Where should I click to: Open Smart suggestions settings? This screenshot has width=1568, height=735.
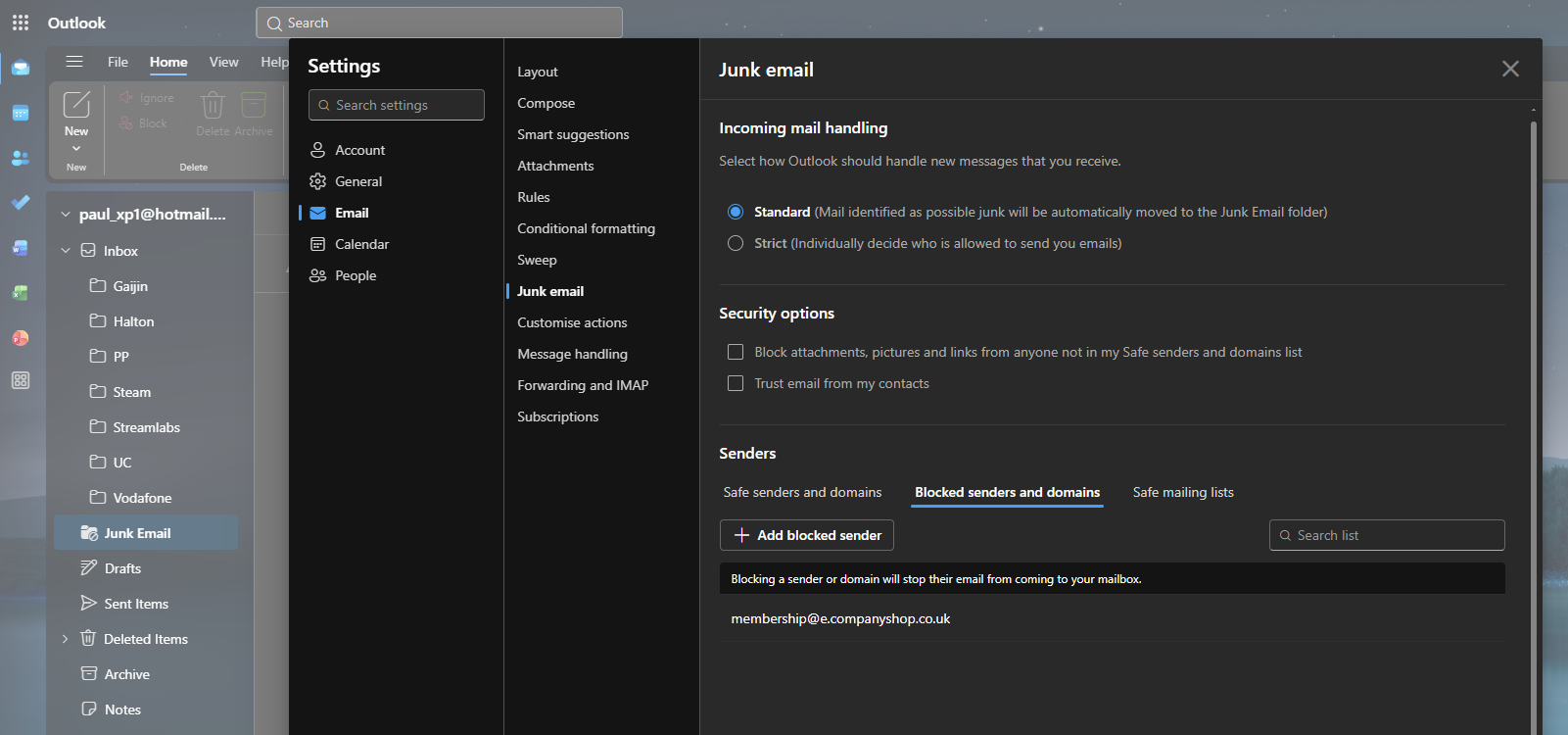click(x=573, y=134)
